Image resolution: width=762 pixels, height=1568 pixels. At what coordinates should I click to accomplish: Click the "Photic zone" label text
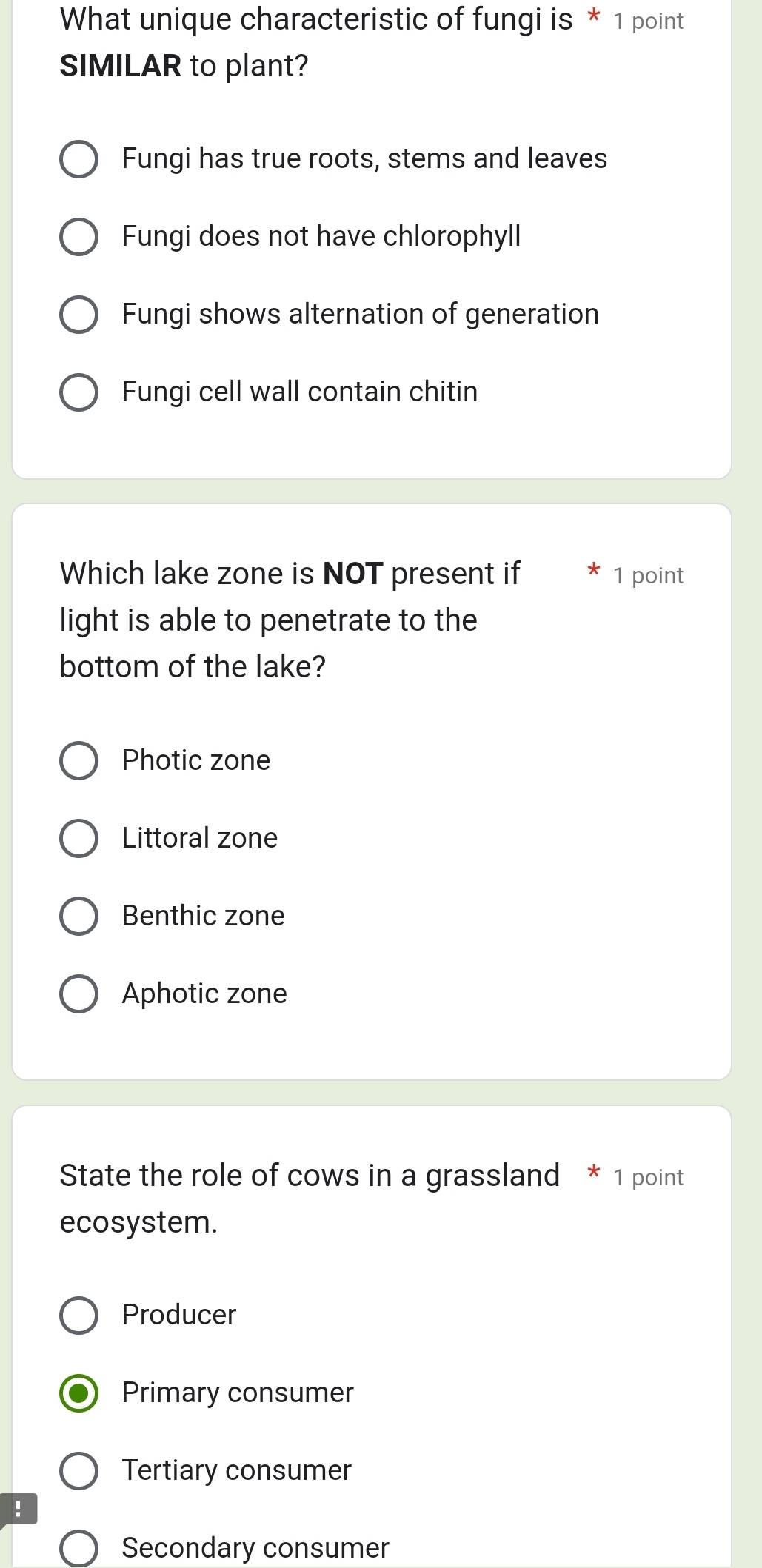pyautogui.click(x=195, y=760)
